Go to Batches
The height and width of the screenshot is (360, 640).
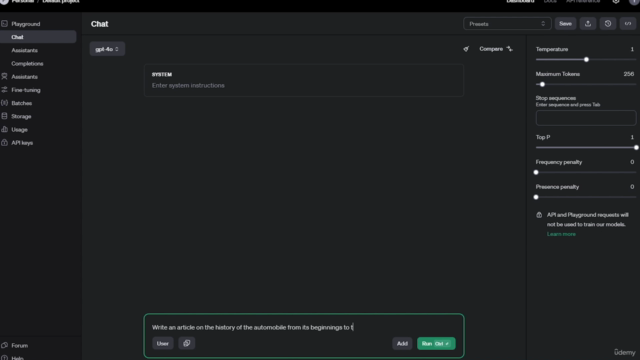pos(22,103)
